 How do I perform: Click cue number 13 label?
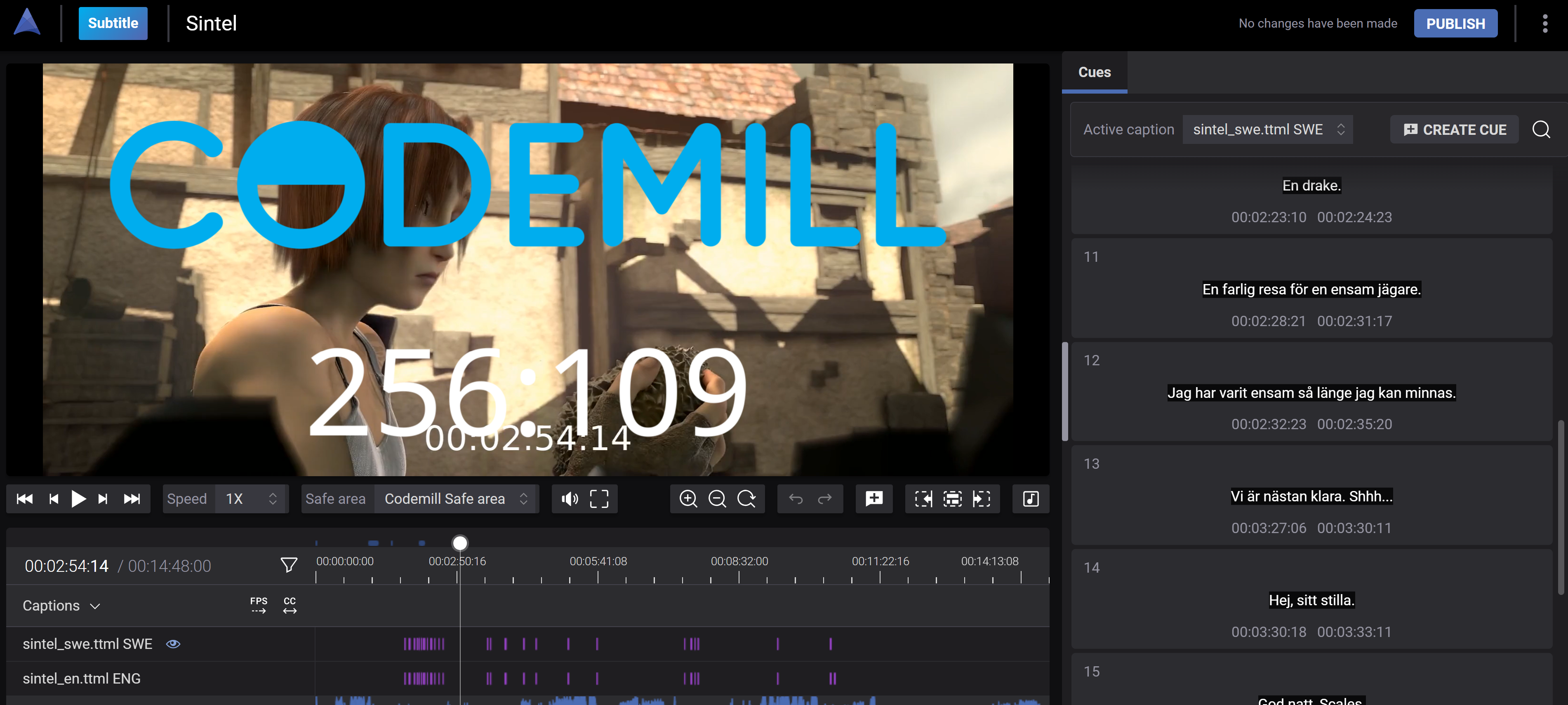(x=1091, y=463)
